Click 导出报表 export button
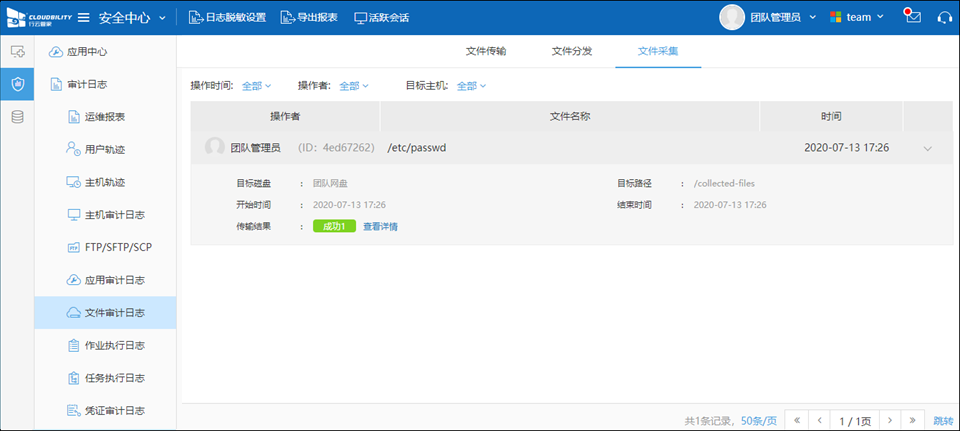Image resolution: width=960 pixels, height=431 pixels. coord(309,17)
